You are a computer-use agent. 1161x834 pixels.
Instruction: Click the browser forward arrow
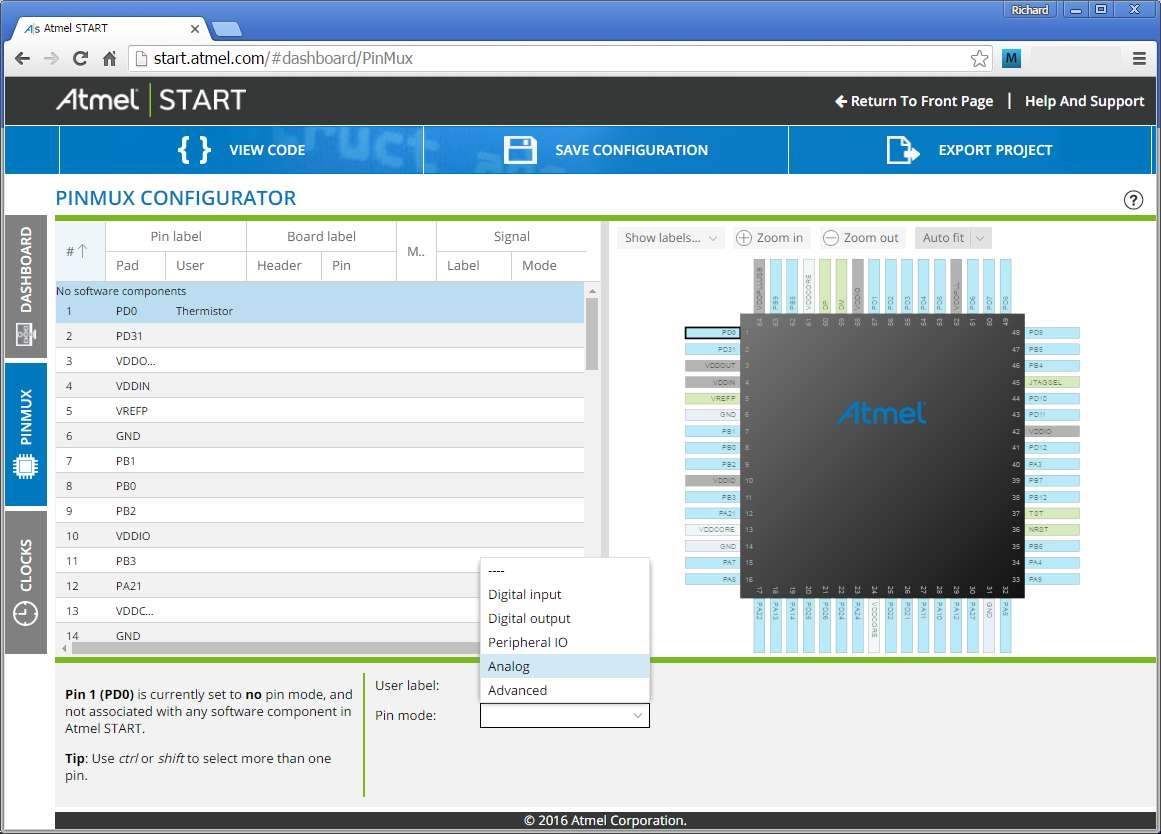[x=51, y=59]
